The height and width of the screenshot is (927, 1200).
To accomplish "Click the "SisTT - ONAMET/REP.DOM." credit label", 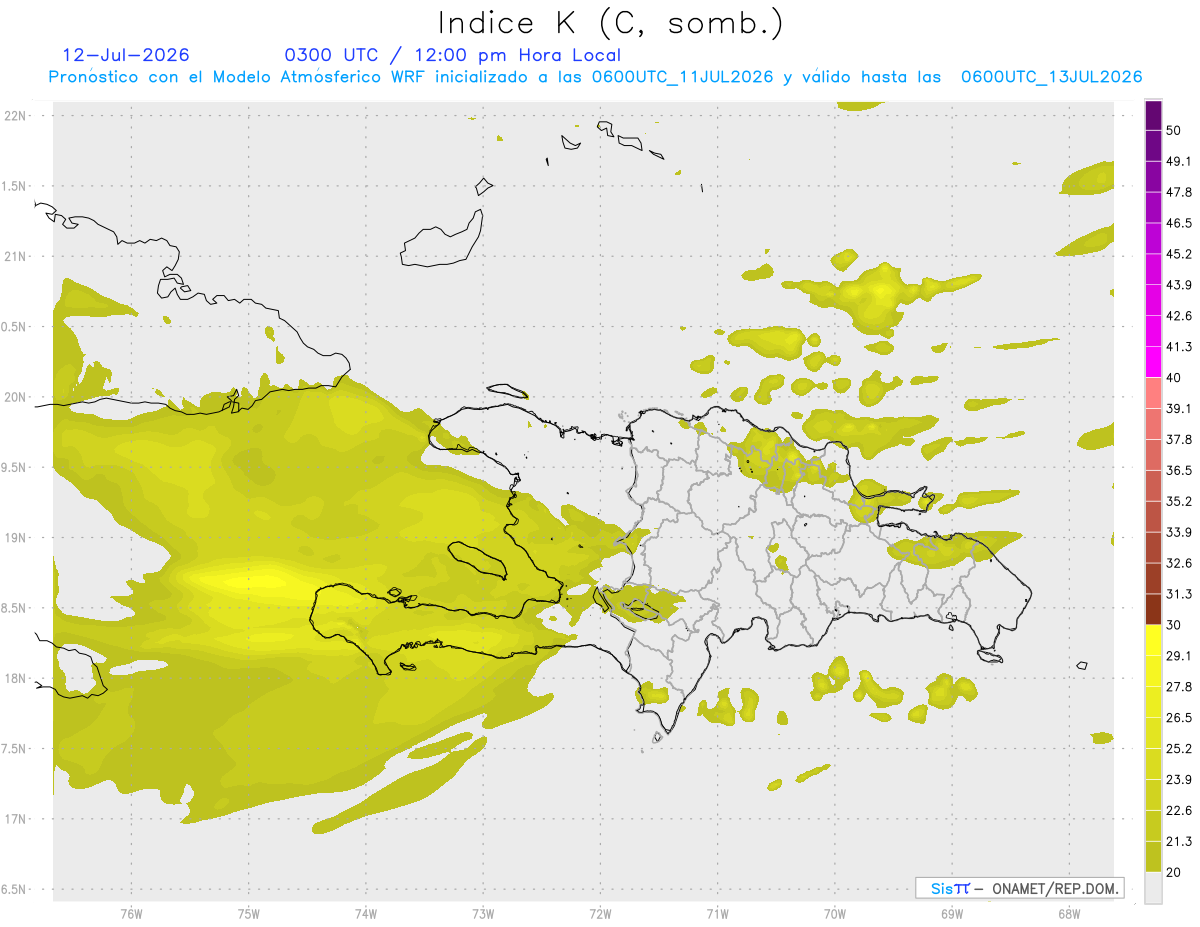I will point(1020,888).
